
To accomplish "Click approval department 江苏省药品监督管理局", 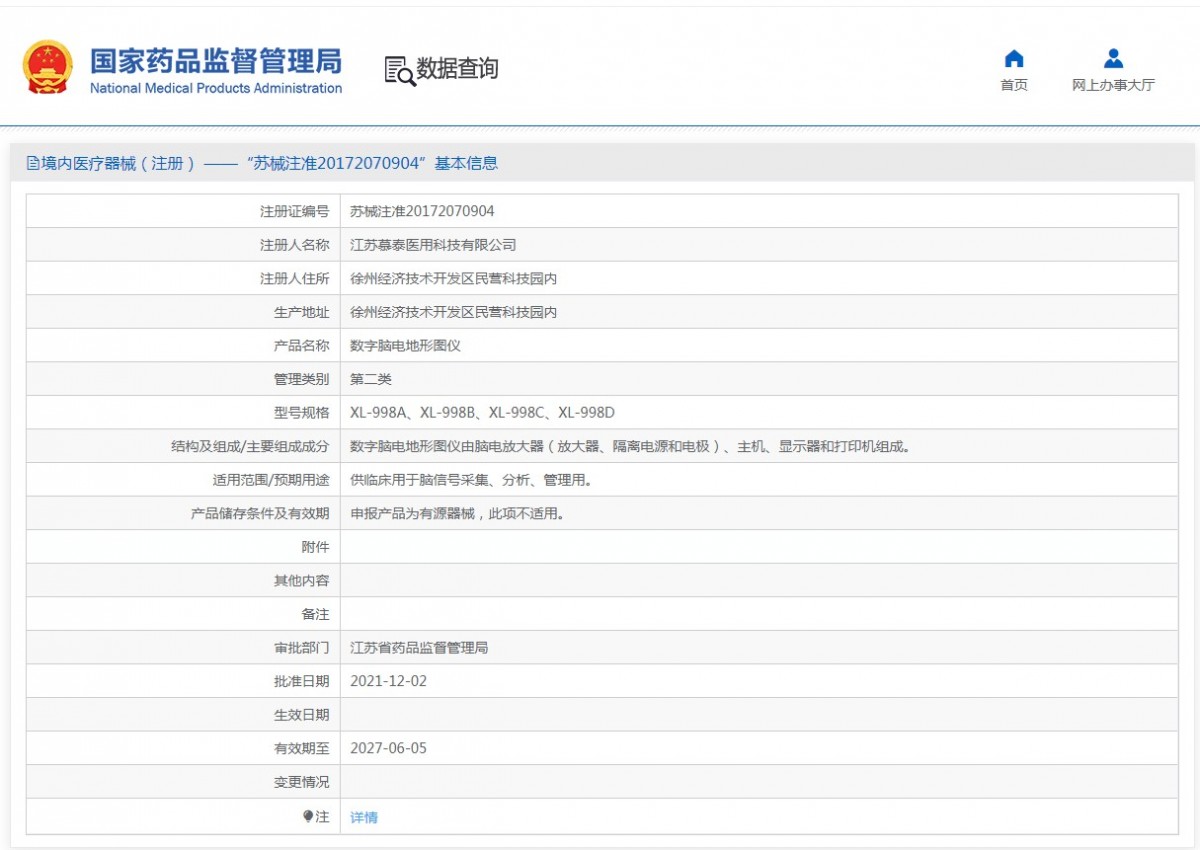I will click(x=419, y=648).
